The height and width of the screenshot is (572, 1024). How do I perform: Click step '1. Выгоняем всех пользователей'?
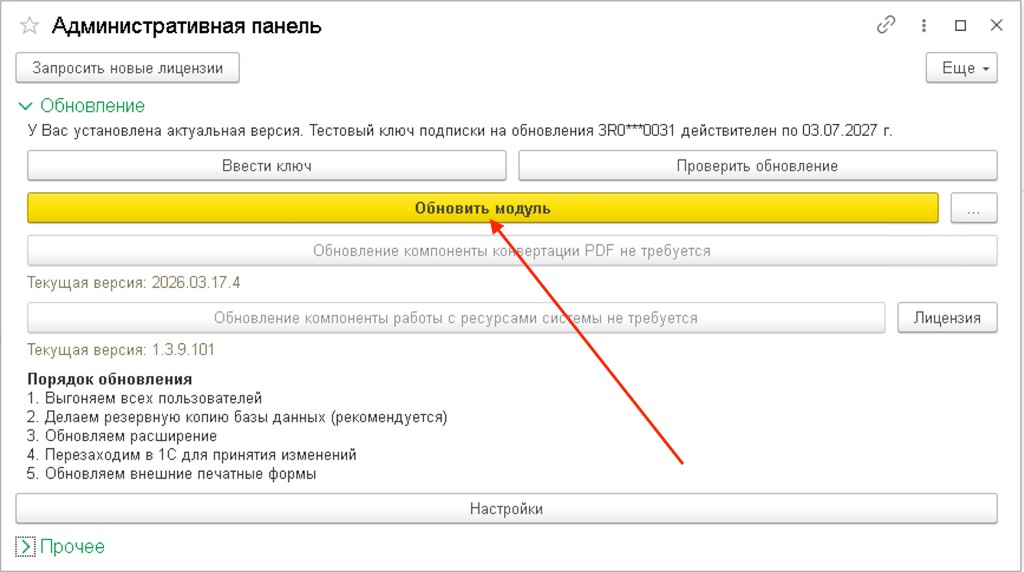pyautogui.click(x=144, y=398)
